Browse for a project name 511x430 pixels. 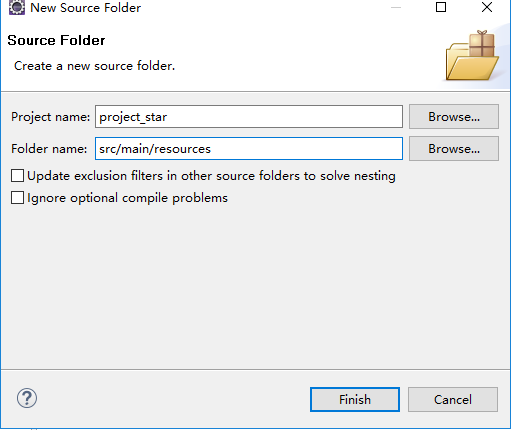(454, 117)
